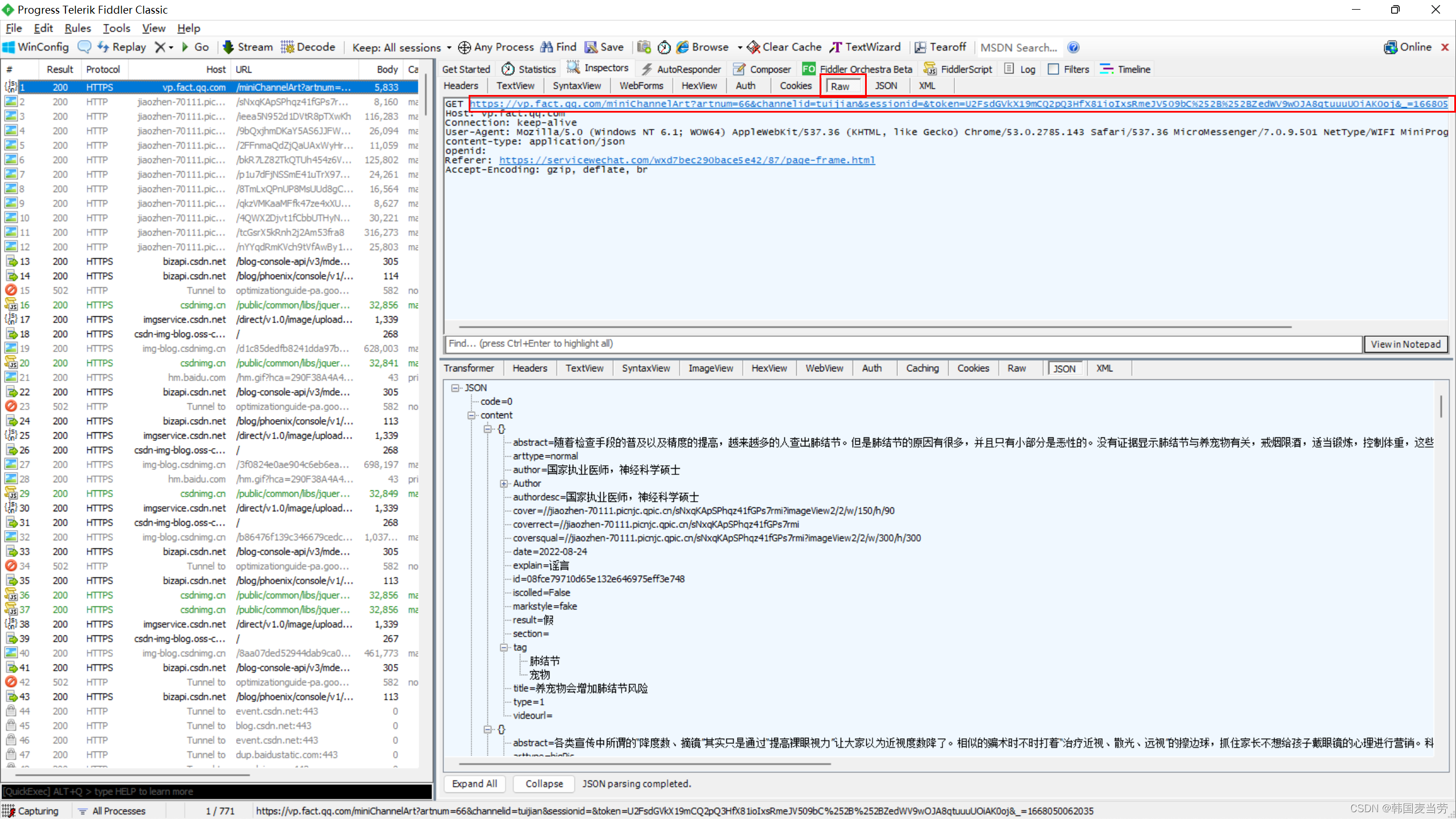1456x819 pixels.
Task: Switch to the Statistics tab
Action: 528,69
